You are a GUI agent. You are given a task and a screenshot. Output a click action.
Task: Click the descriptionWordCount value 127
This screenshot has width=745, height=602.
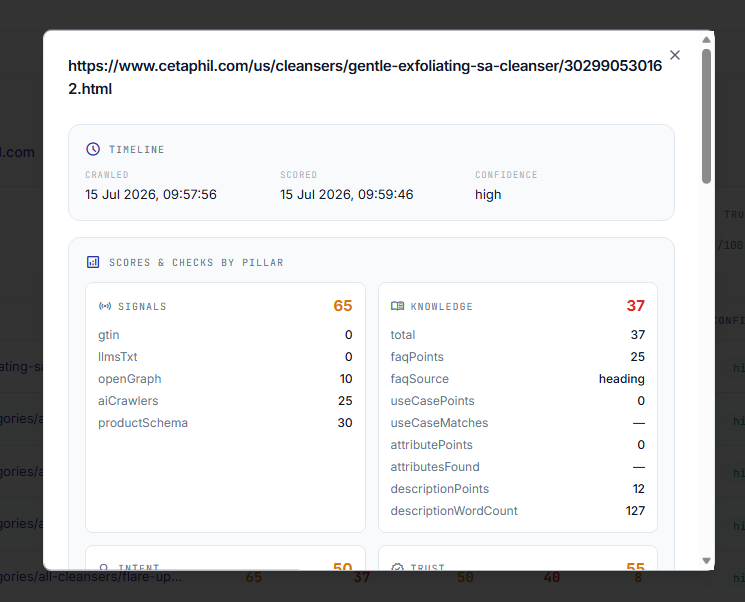pos(635,511)
